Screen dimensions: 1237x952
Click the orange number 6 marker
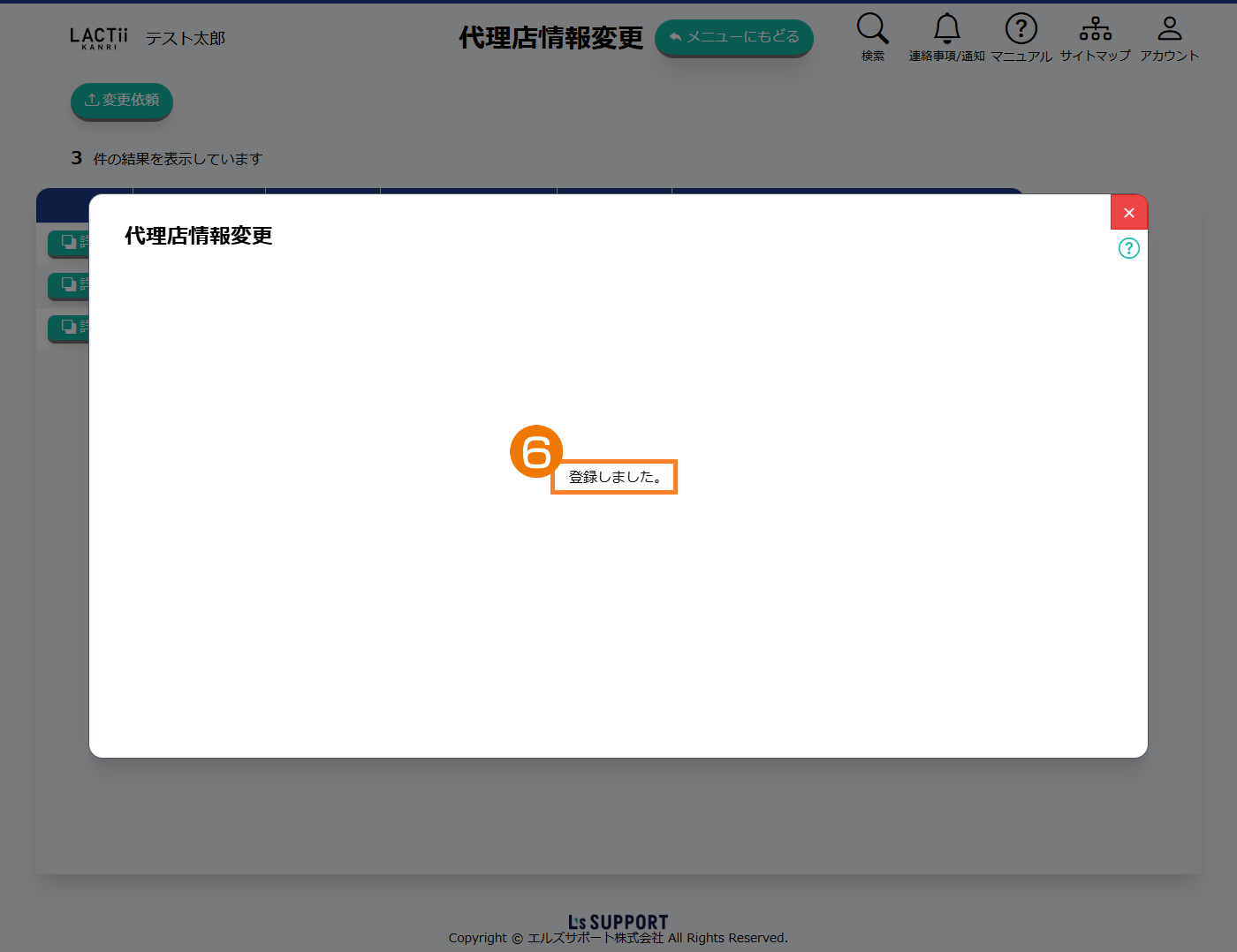536,451
